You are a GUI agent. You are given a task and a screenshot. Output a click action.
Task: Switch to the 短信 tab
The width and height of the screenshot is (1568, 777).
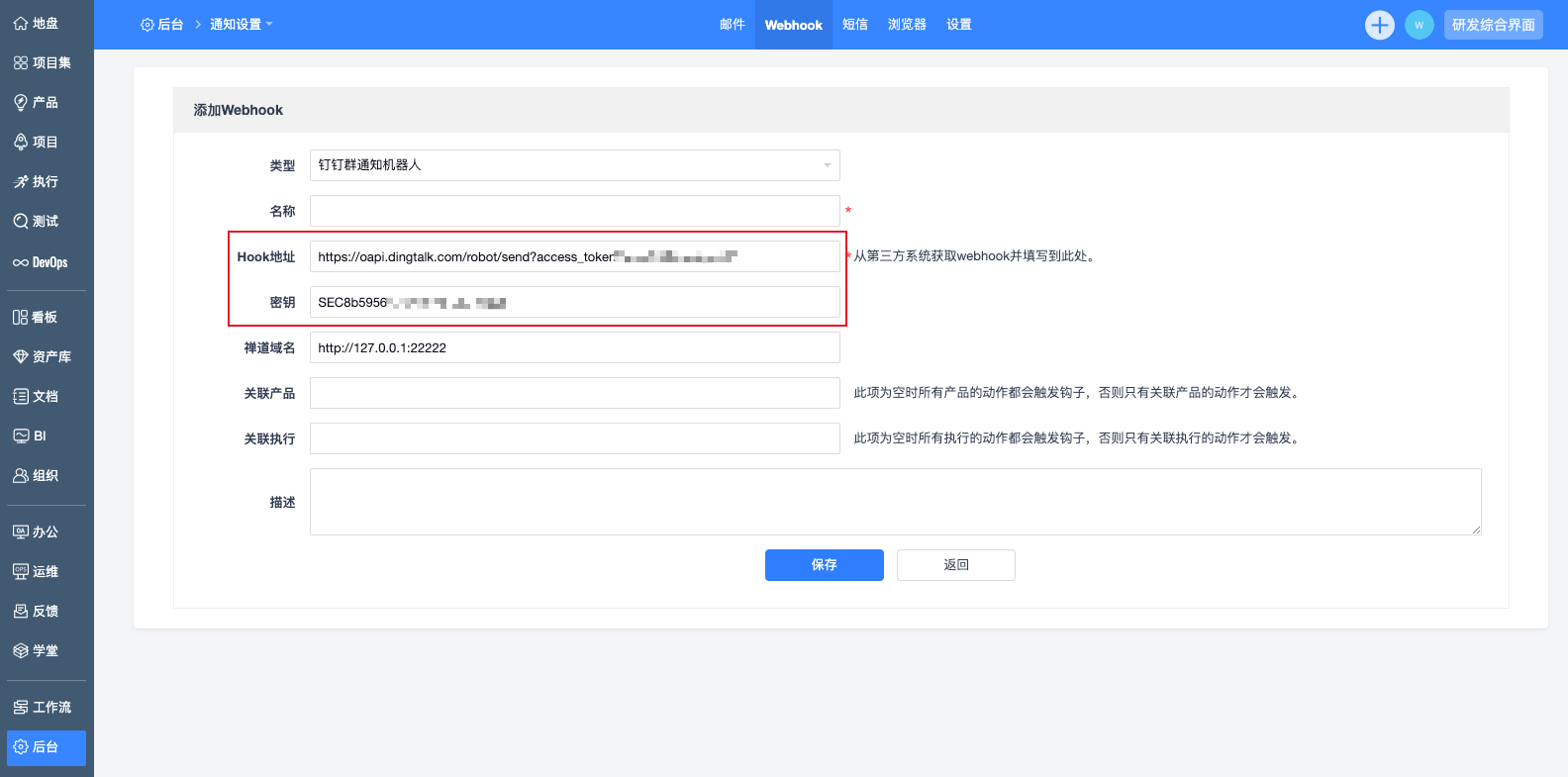pos(854,25)
